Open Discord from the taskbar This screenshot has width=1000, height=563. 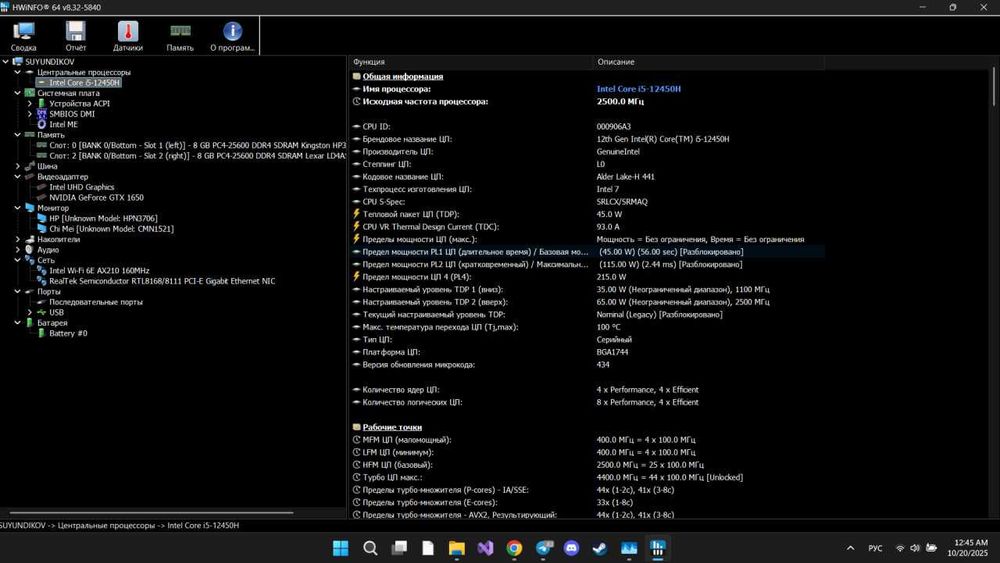click(571, 548)
